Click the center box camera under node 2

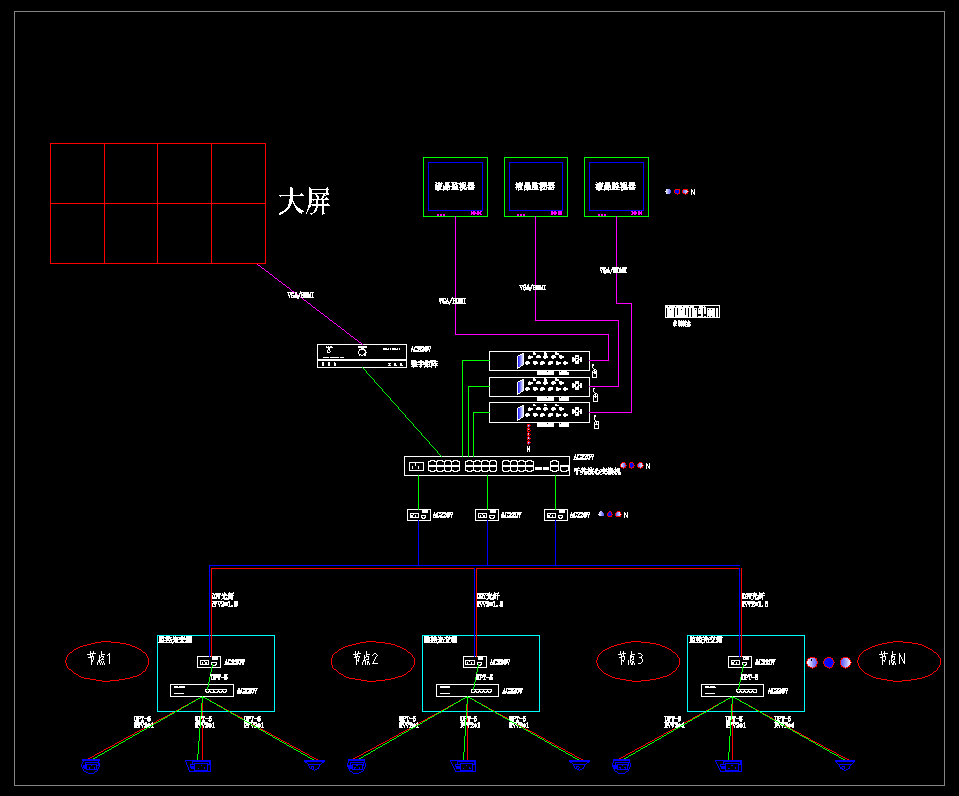pyautogui.click(x=463, y=766)
